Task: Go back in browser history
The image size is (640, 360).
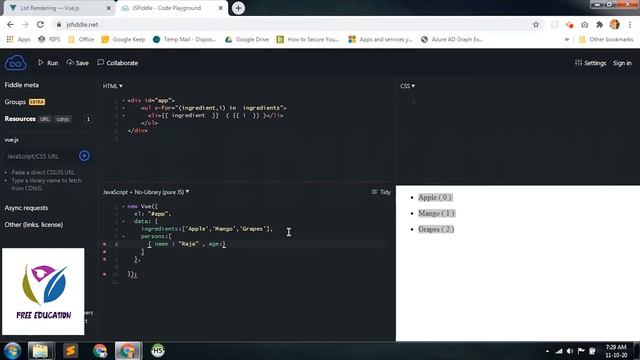Action: click(10, 24)
